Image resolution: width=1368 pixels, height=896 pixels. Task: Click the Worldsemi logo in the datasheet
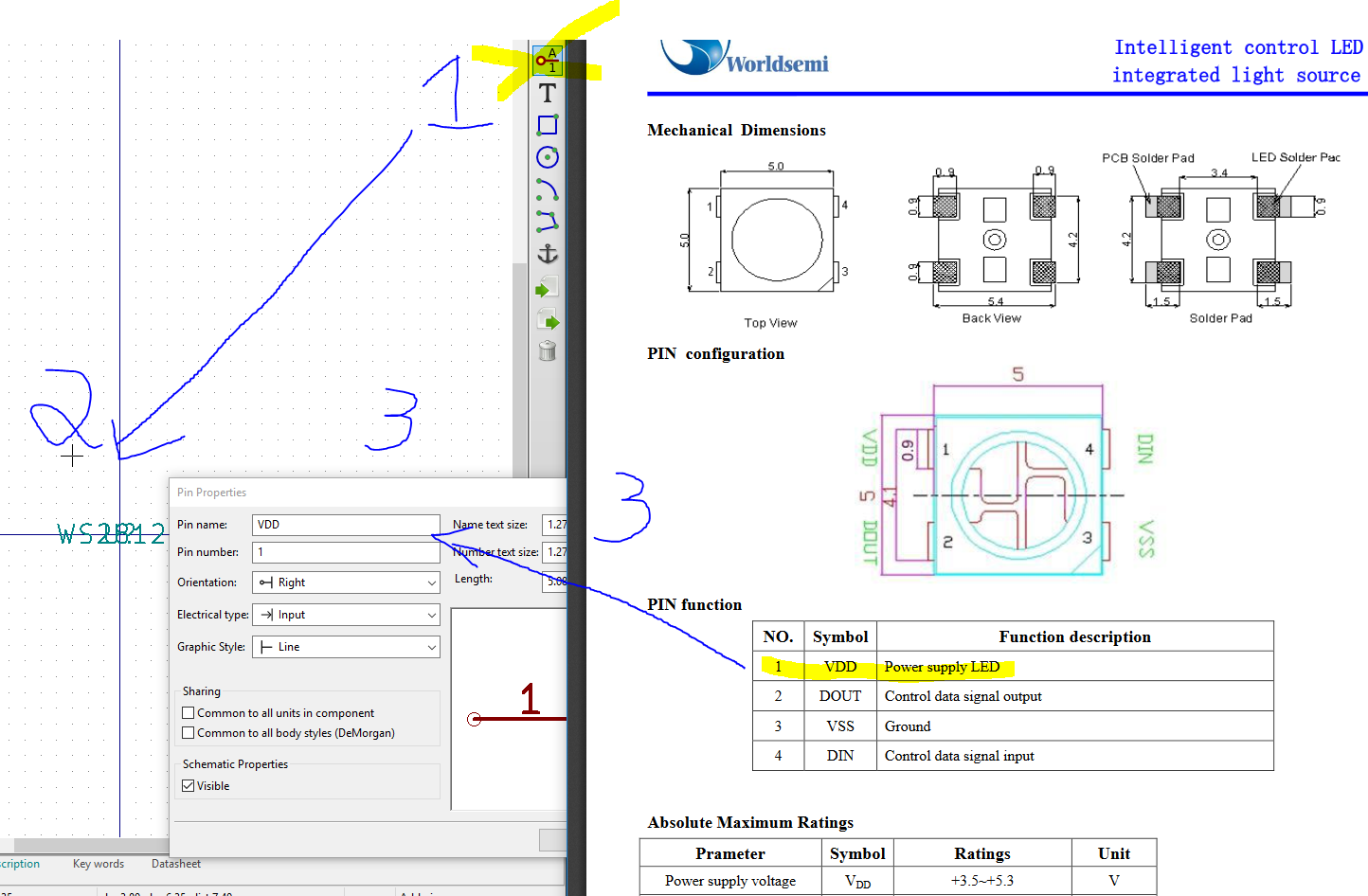[745, 57]
